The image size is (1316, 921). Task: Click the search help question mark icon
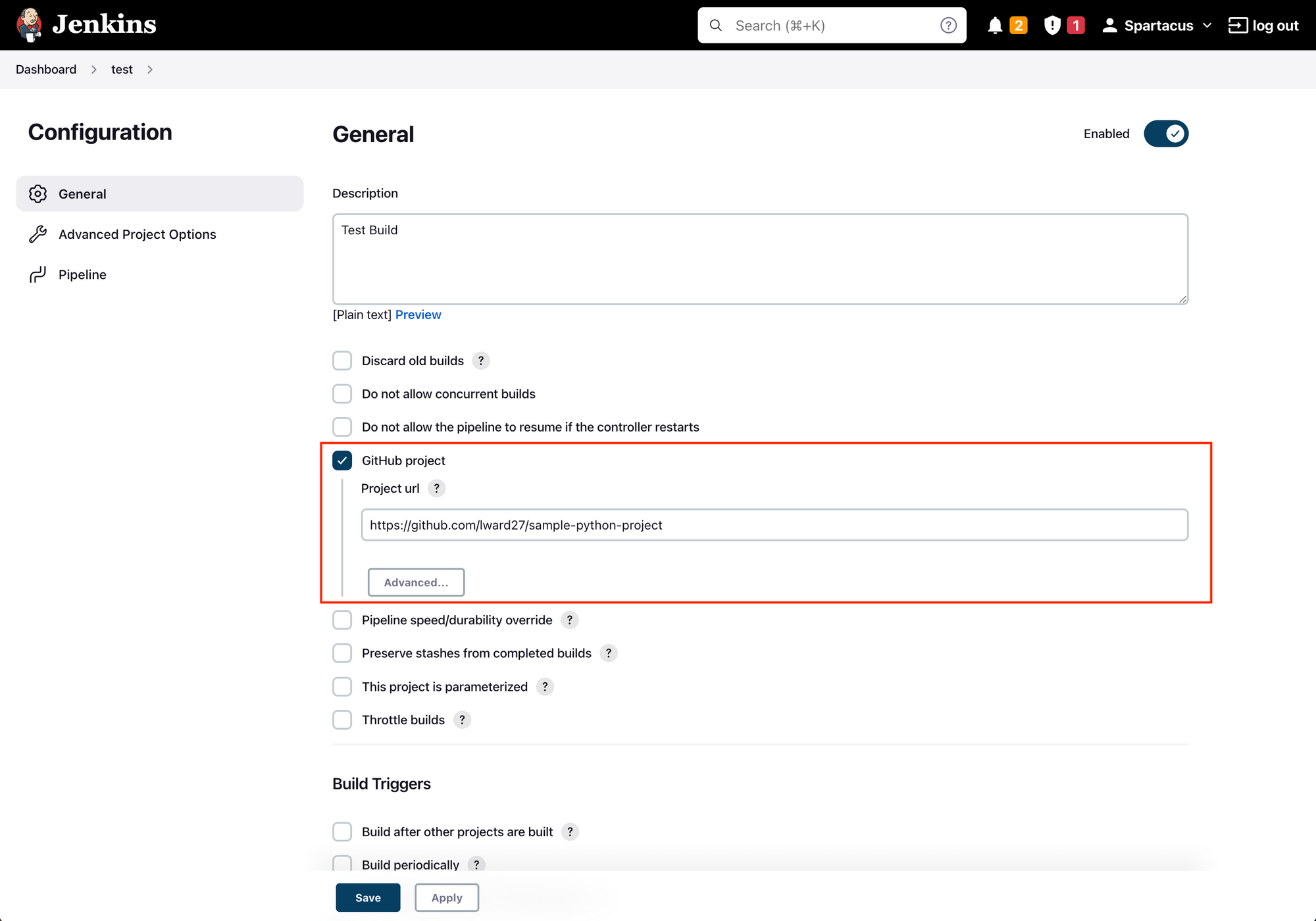coord(948,26)
